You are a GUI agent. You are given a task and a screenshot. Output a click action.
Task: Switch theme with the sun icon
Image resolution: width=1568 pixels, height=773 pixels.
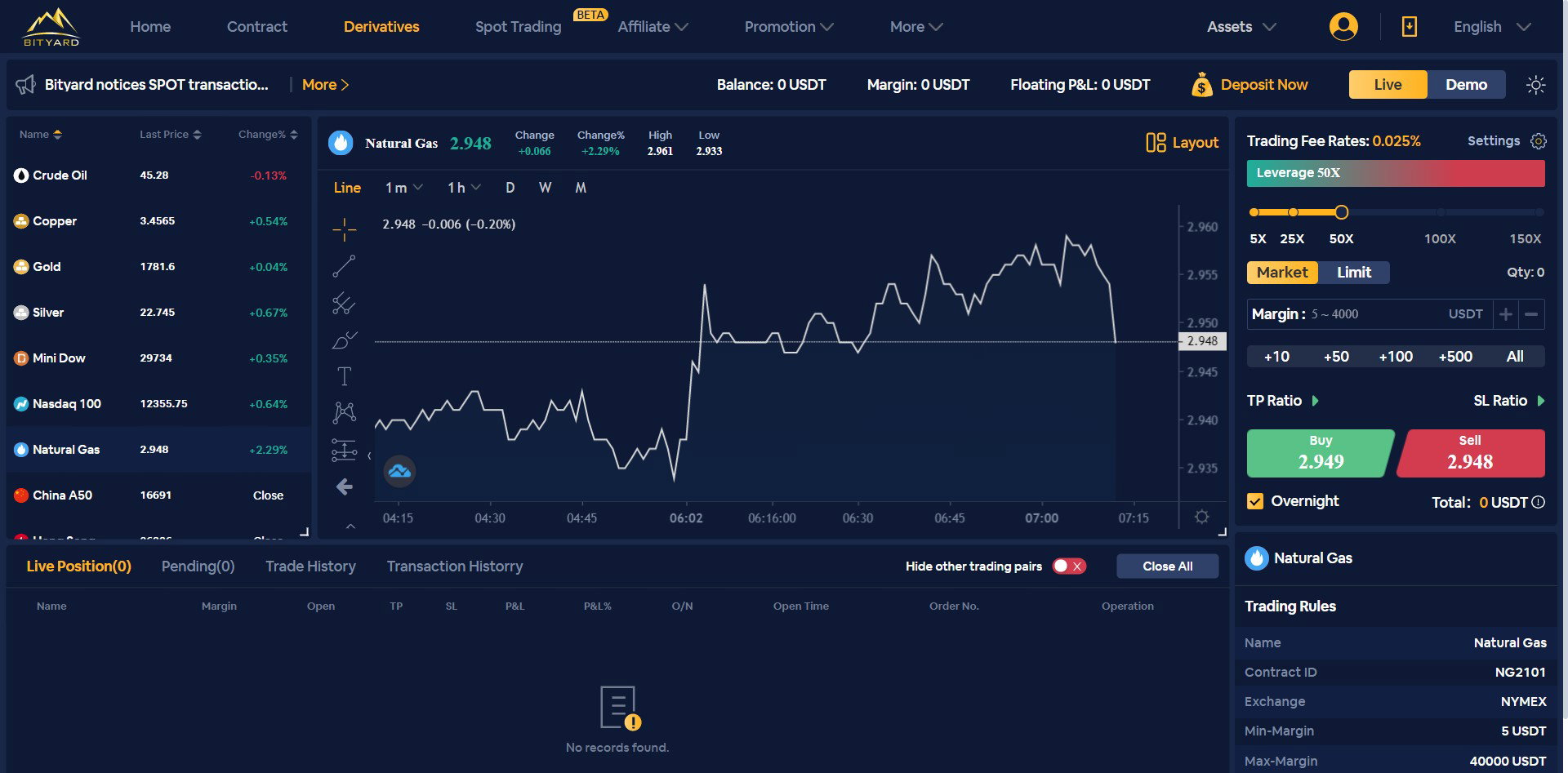(1535, 85)
